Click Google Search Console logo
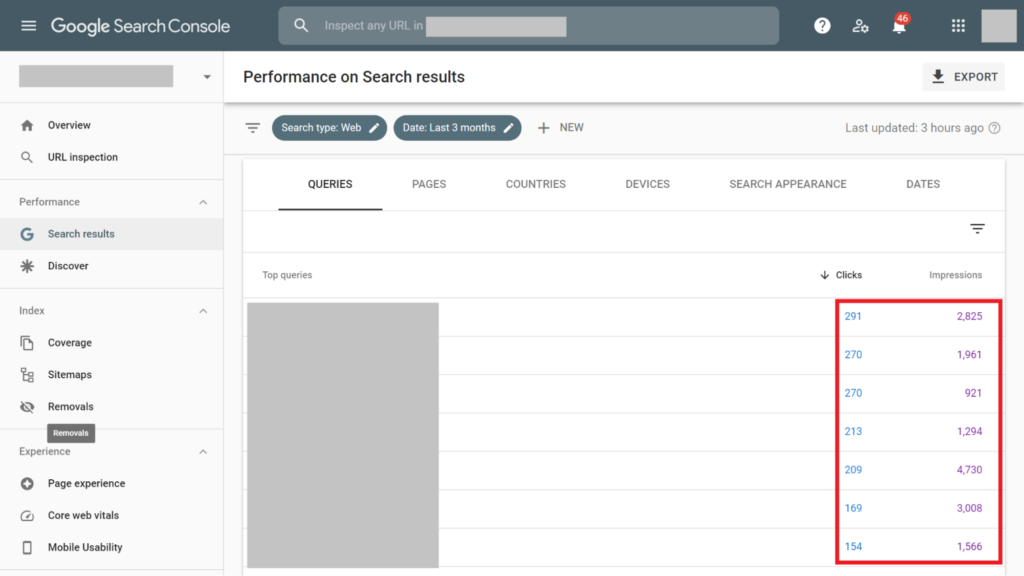 [140, 26]
